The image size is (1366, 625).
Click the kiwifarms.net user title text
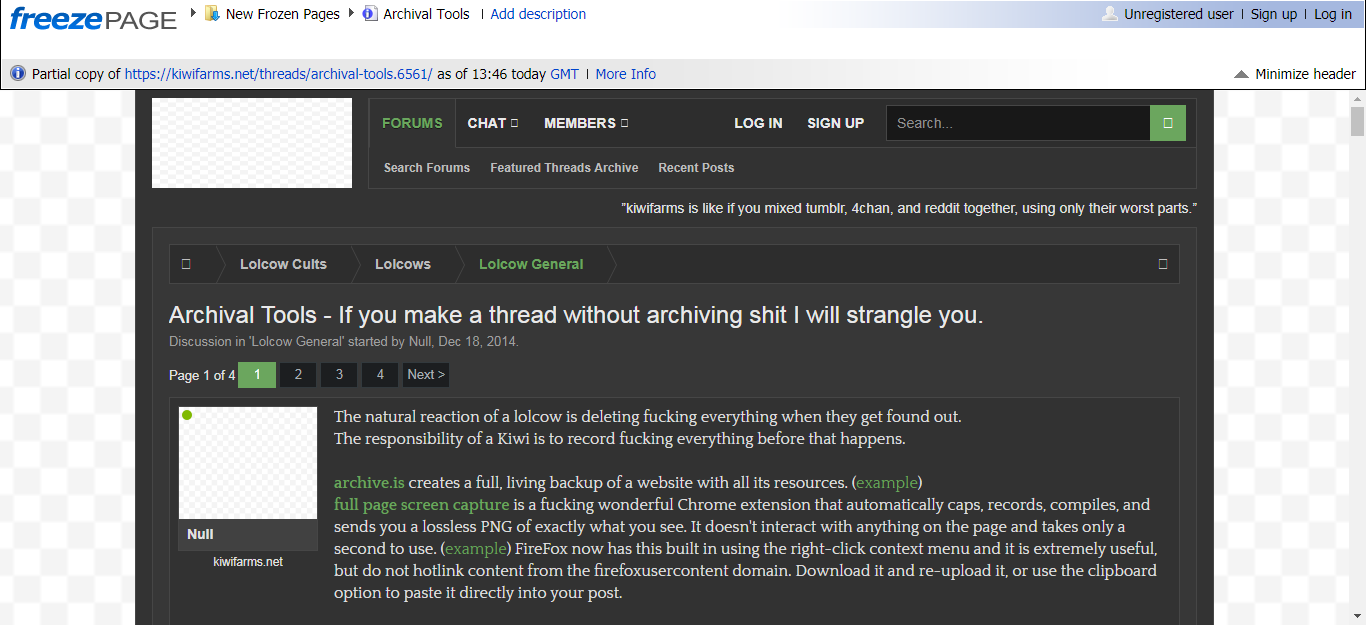248,562
